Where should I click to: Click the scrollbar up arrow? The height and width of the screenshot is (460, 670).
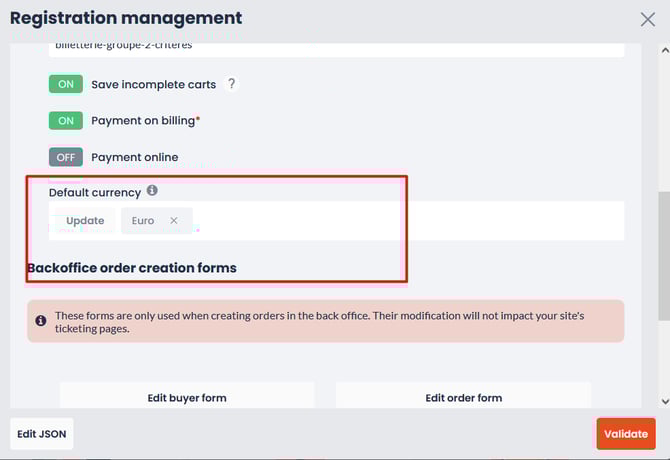(665, 50)
